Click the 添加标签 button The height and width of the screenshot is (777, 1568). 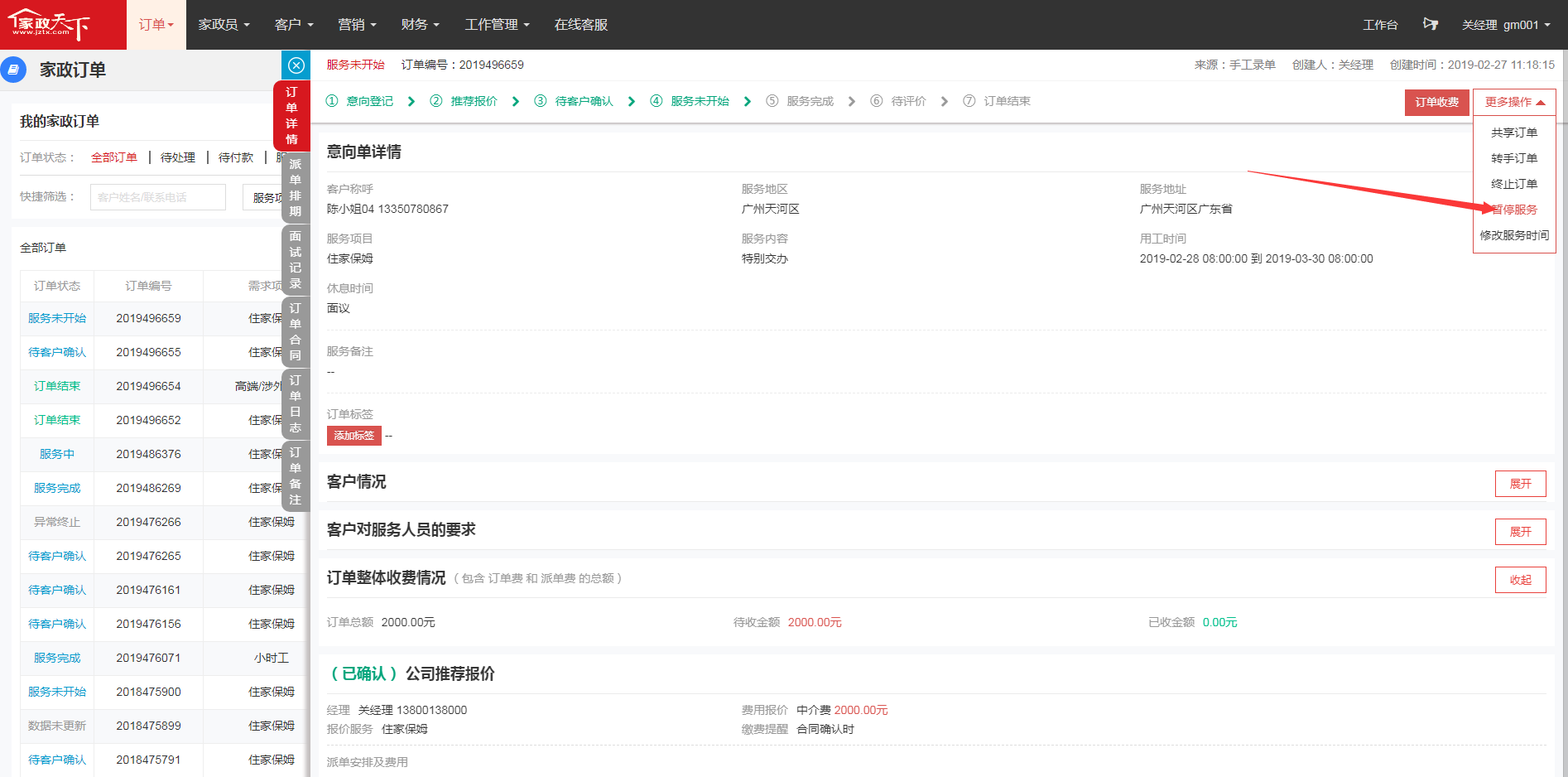point(354,436)
